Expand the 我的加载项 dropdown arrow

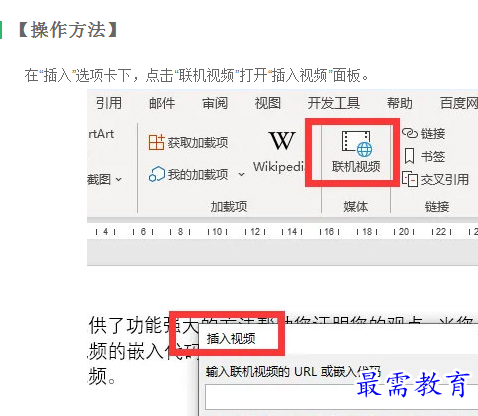(x=242, y=174)
